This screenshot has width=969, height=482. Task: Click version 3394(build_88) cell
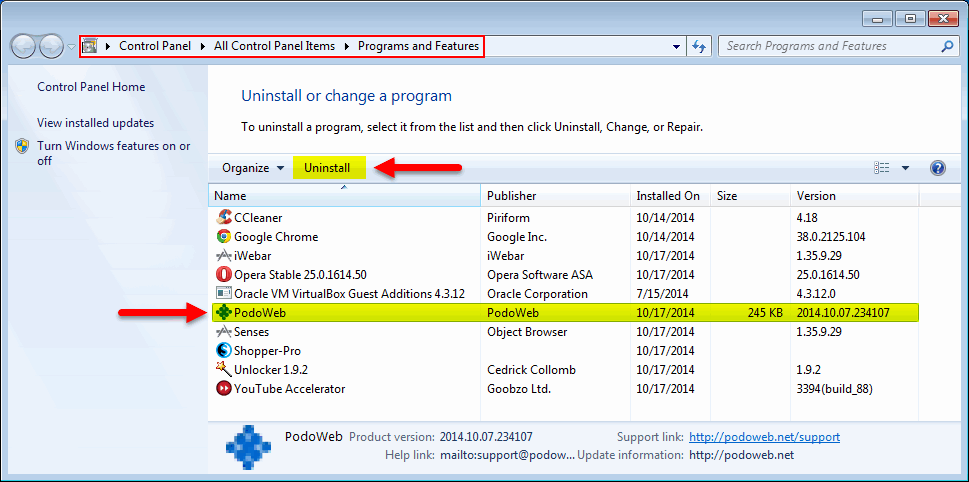coord(834,389)
